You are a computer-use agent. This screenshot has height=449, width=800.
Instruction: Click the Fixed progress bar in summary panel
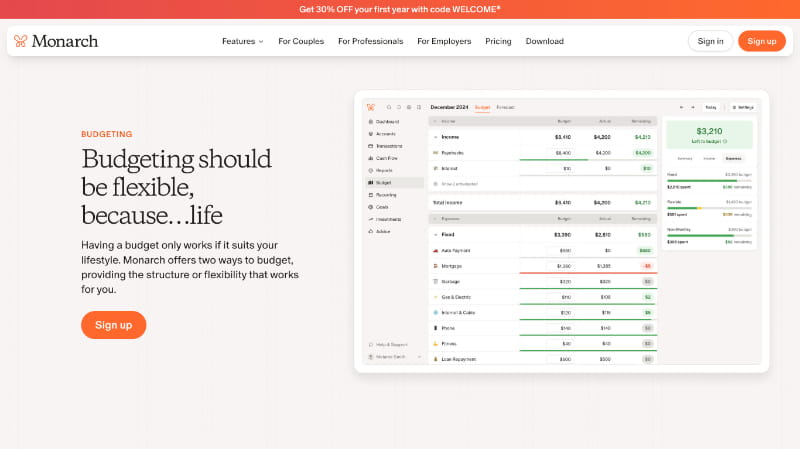[x=709, y=181]
